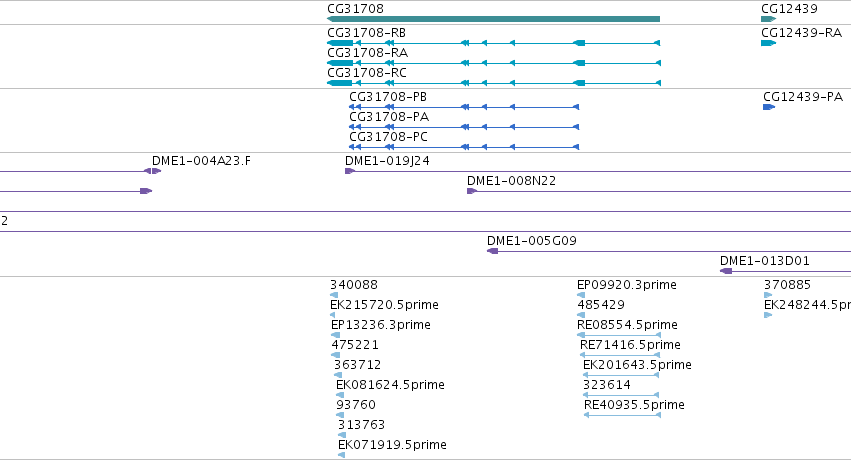The height and width of the screenshot is (460, 851).
Task: Click the DME1-019J24 clone start arrow
Action: pyautogui.click(x=350, y=171)
